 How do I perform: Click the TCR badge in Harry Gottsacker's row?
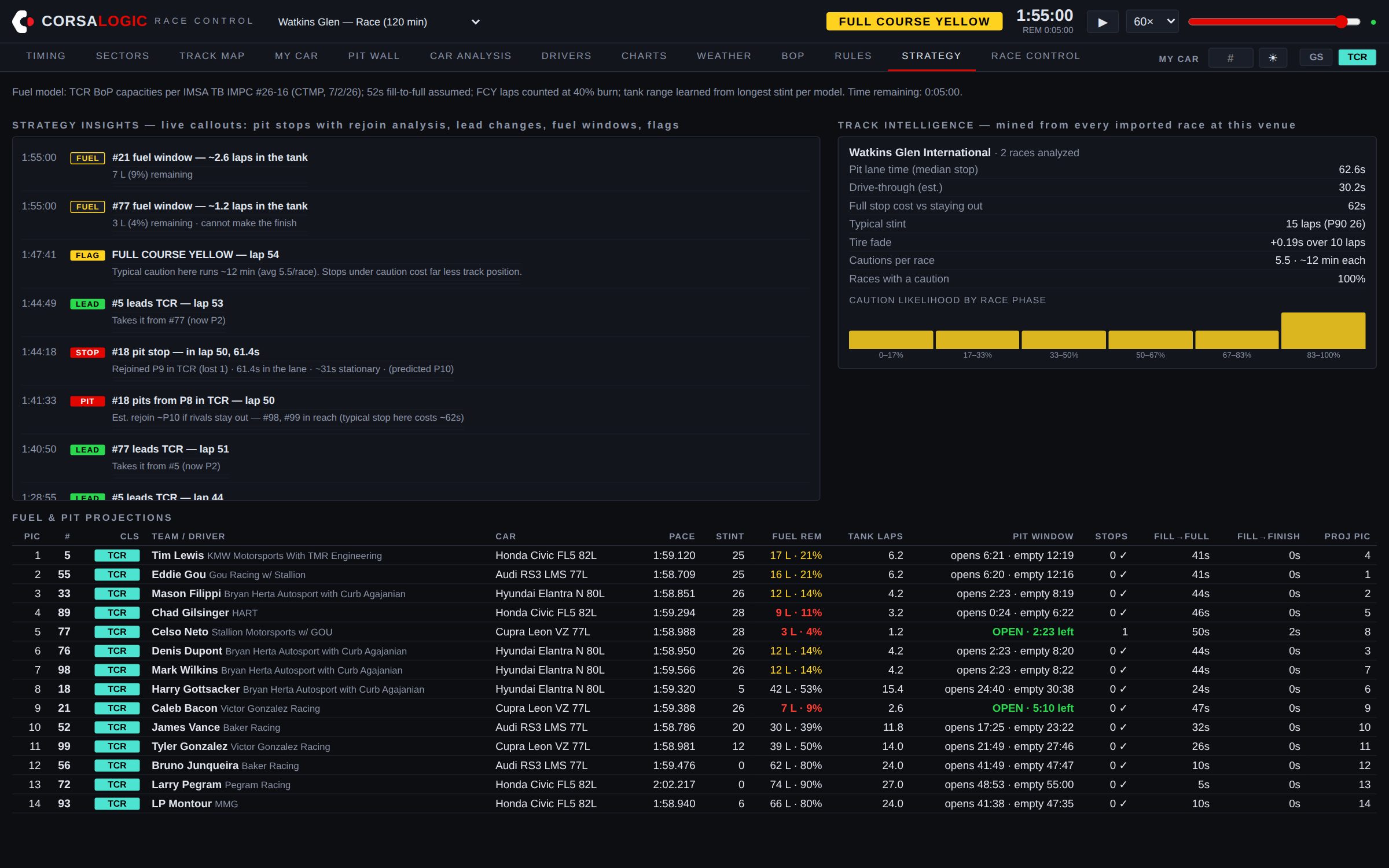pyautogui.click(x=117, y=689)
